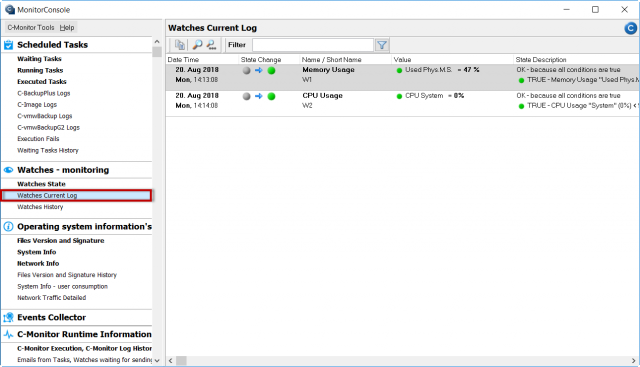
Task: Click the sidebar scroll up arrow
Action: (157, 42)
